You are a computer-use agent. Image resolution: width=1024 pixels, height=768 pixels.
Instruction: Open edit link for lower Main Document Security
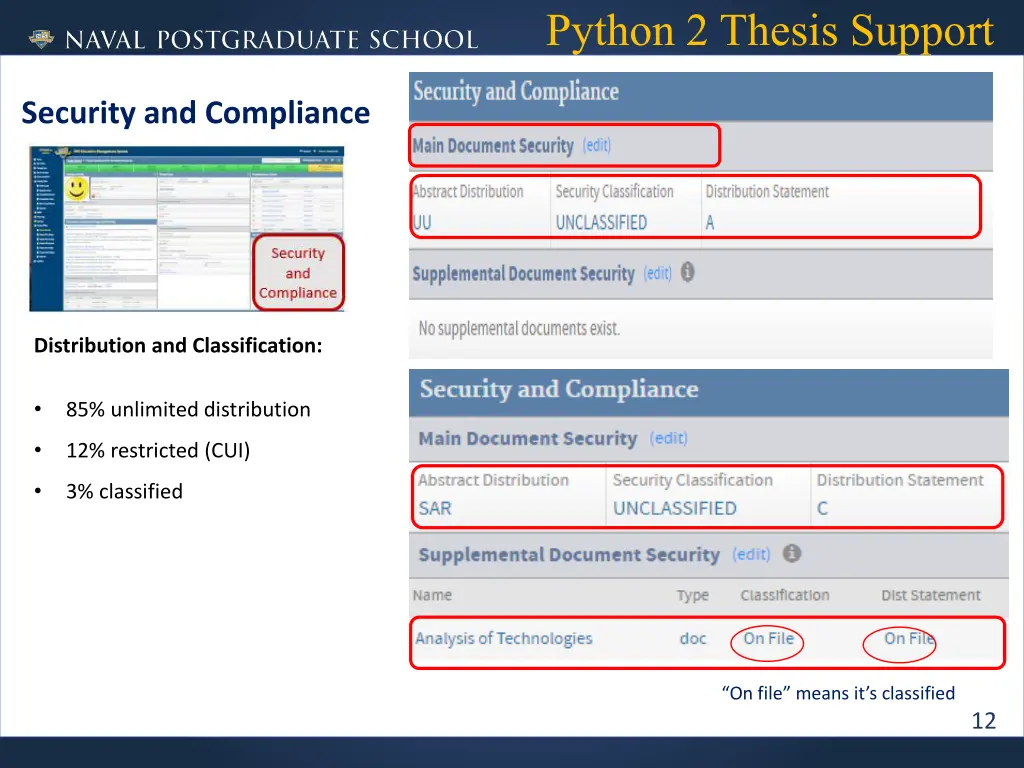(669, 438)
